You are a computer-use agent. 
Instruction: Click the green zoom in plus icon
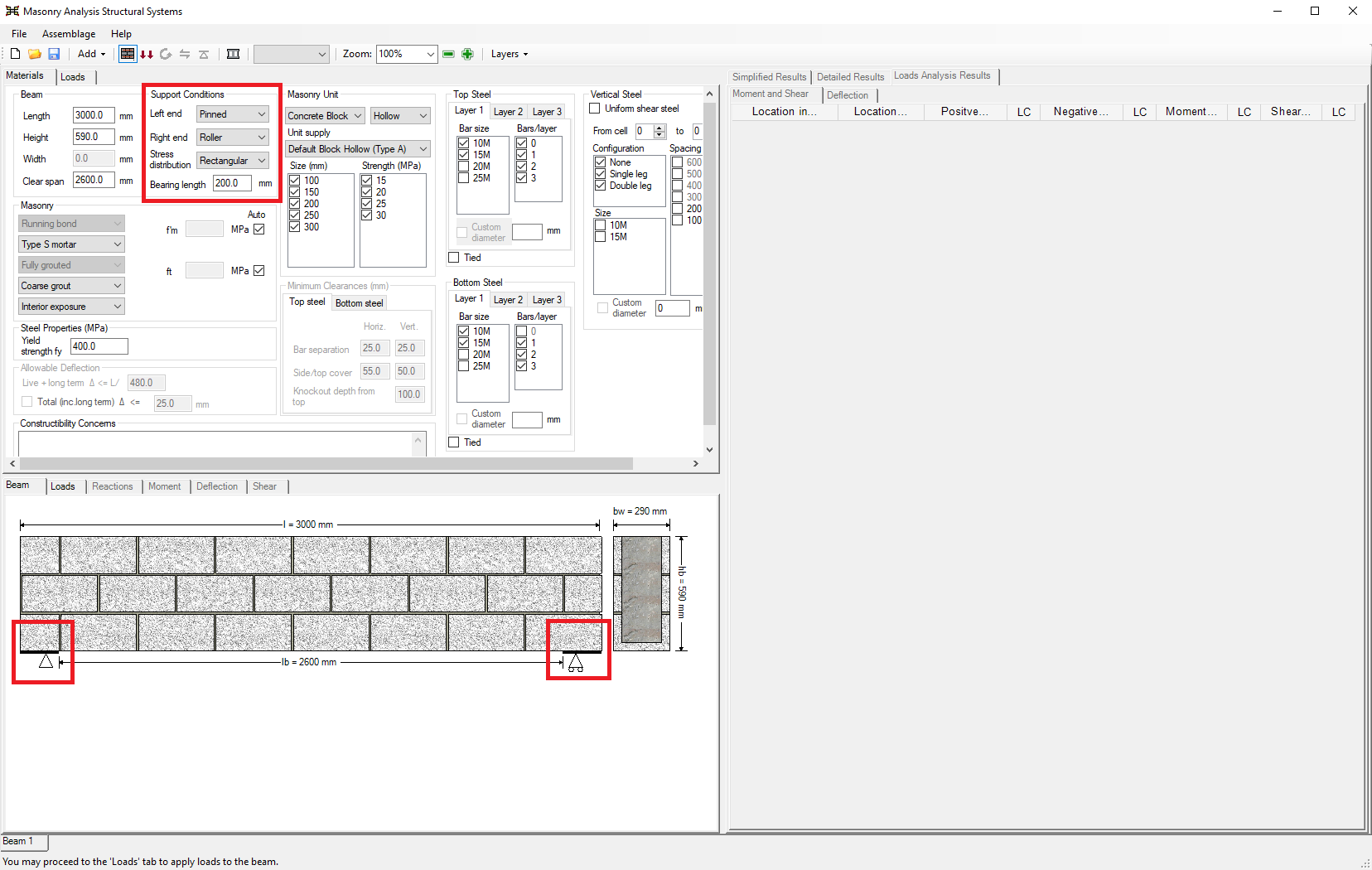[467, 54]
